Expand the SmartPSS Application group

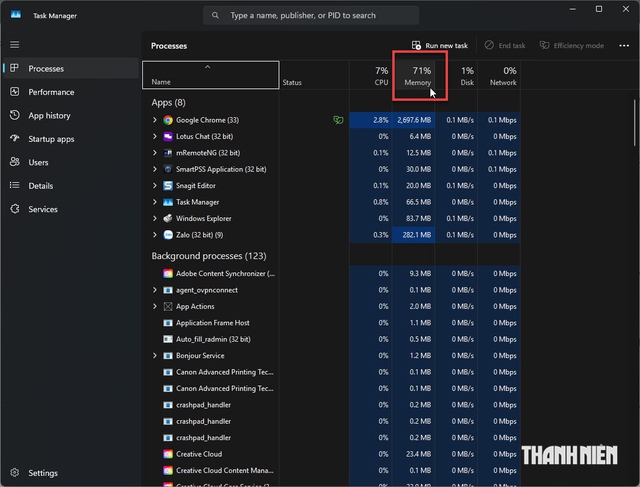155,169
